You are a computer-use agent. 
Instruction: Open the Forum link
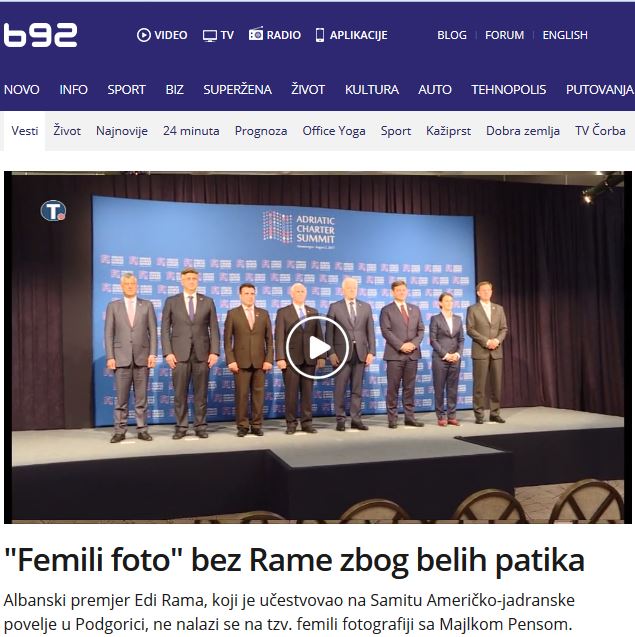[504, 35]
